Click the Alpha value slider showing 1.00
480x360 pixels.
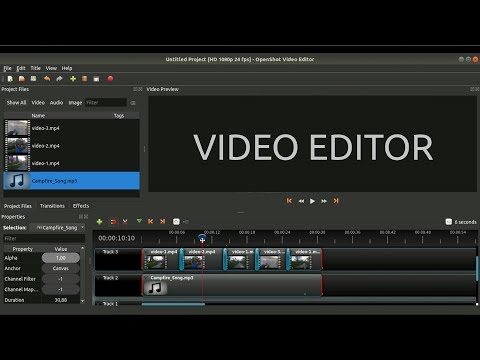61,258
